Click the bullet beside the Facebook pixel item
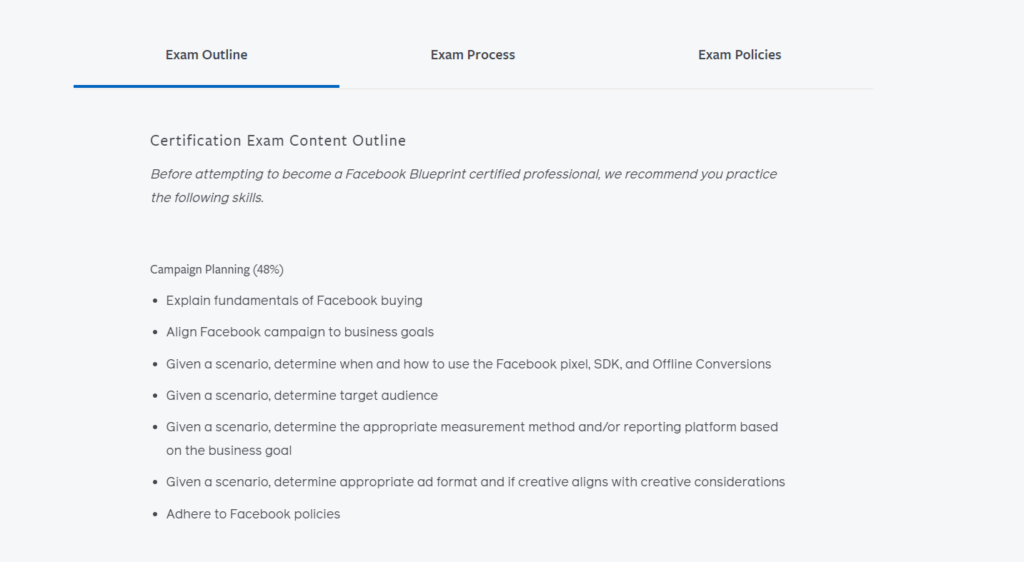The height and width of the screenshot is (562, 1024). (155, 365)
